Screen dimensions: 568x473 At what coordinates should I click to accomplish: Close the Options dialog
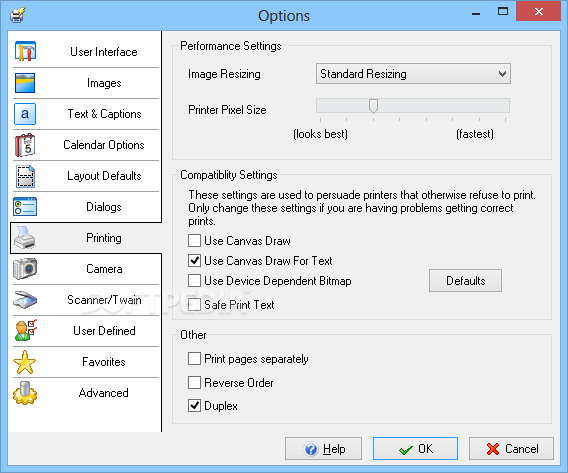pyautogui.click(x=539, y=12)
